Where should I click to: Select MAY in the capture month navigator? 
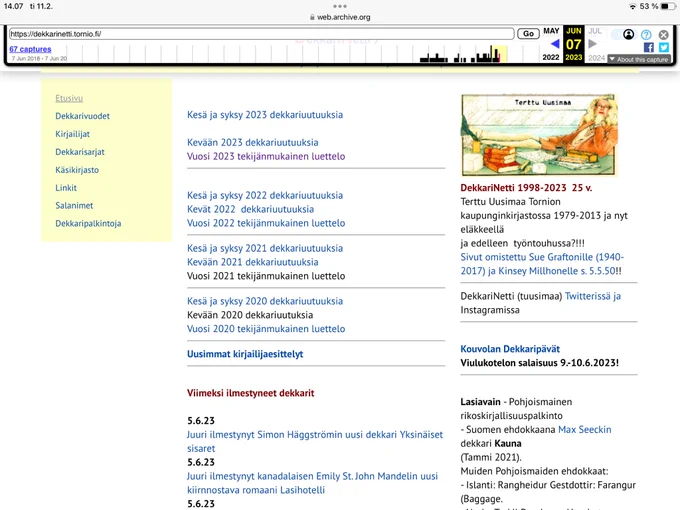click(551, 31)
